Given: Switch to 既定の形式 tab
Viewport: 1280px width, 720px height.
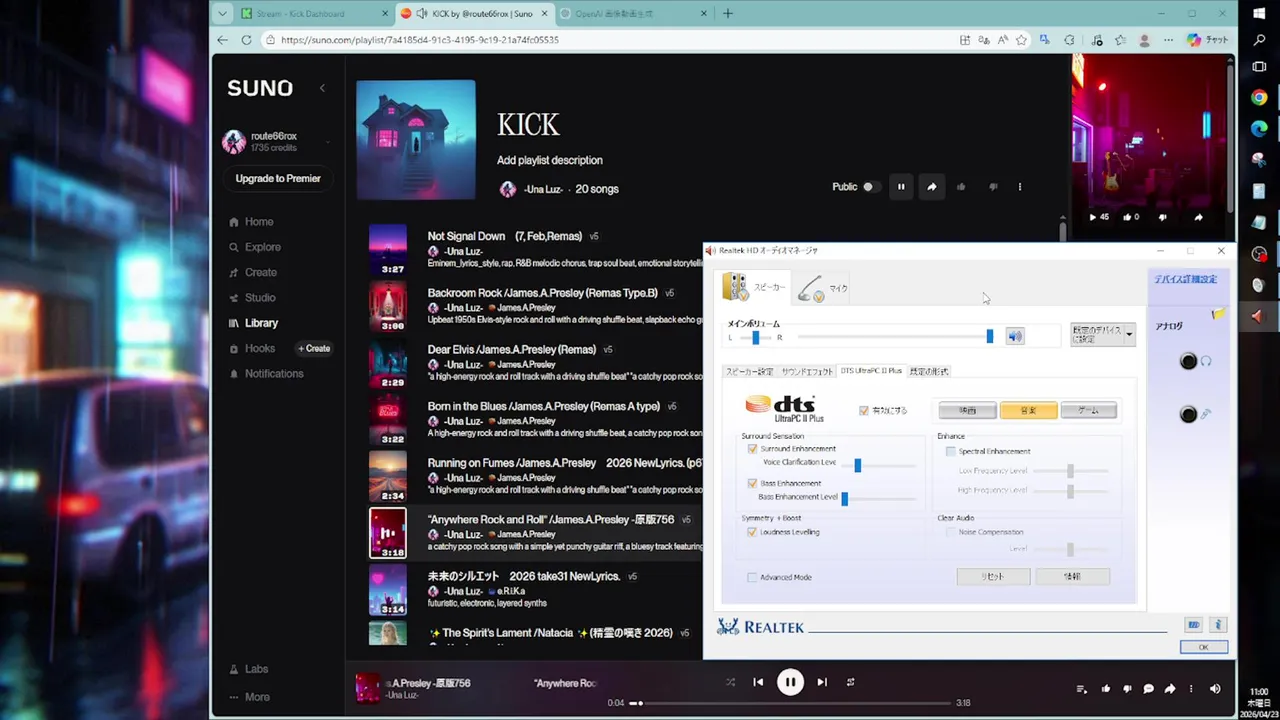Looking at the screenshot, I should coord(929,371).
